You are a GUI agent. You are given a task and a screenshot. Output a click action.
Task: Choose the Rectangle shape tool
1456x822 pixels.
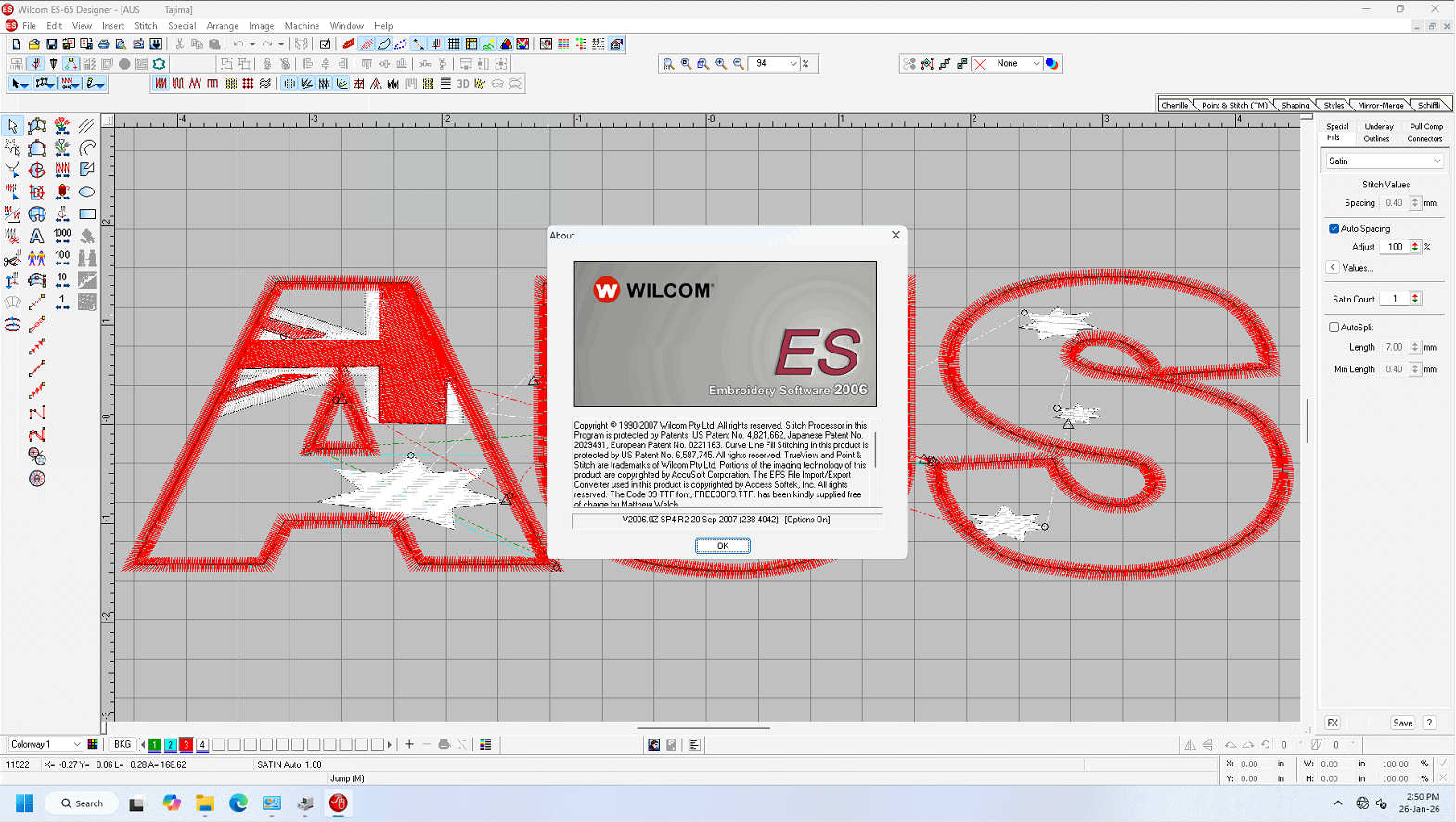(x=87, y=214)
